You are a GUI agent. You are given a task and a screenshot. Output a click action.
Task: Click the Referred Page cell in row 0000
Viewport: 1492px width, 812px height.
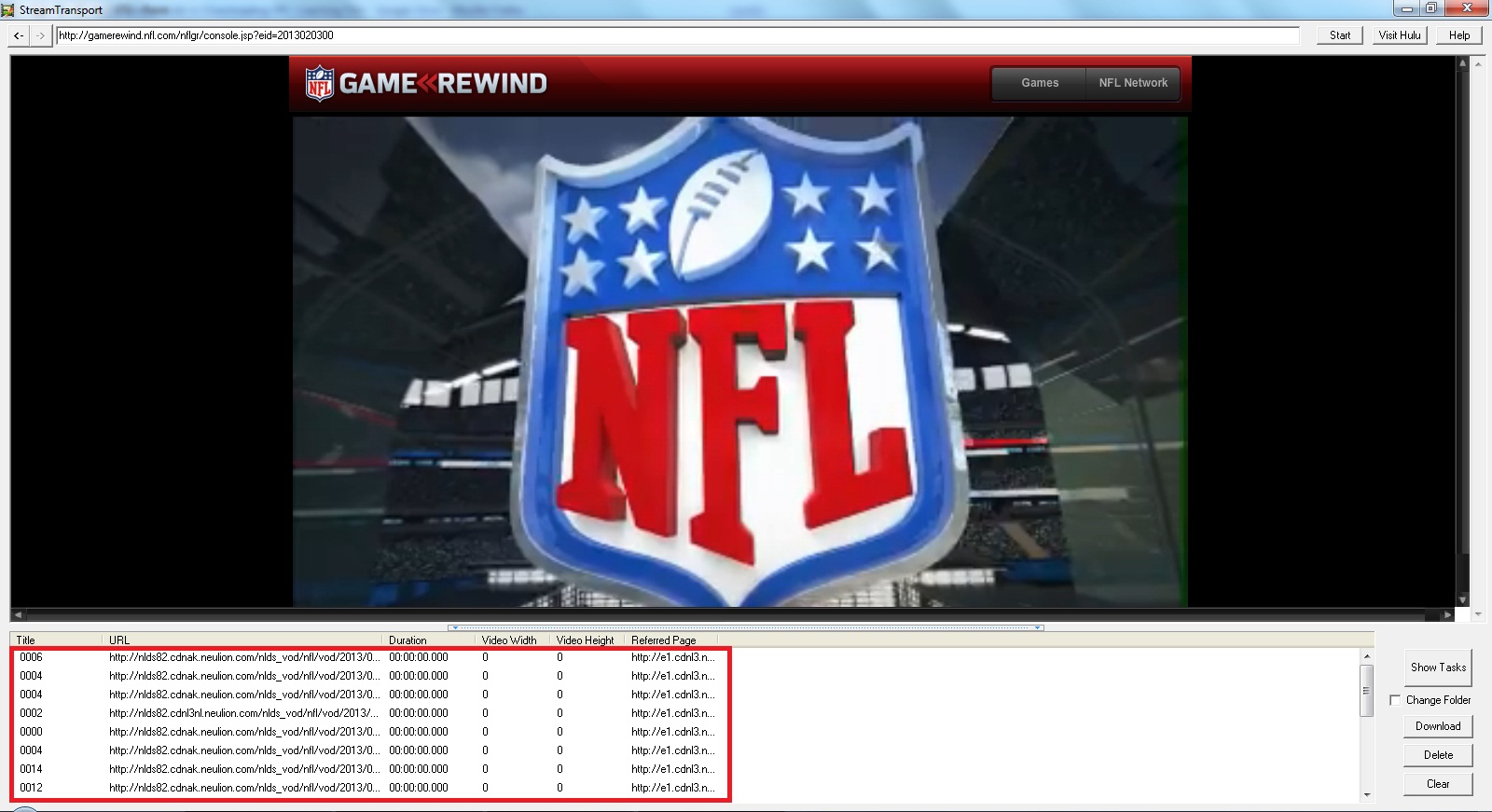point(673,732)
